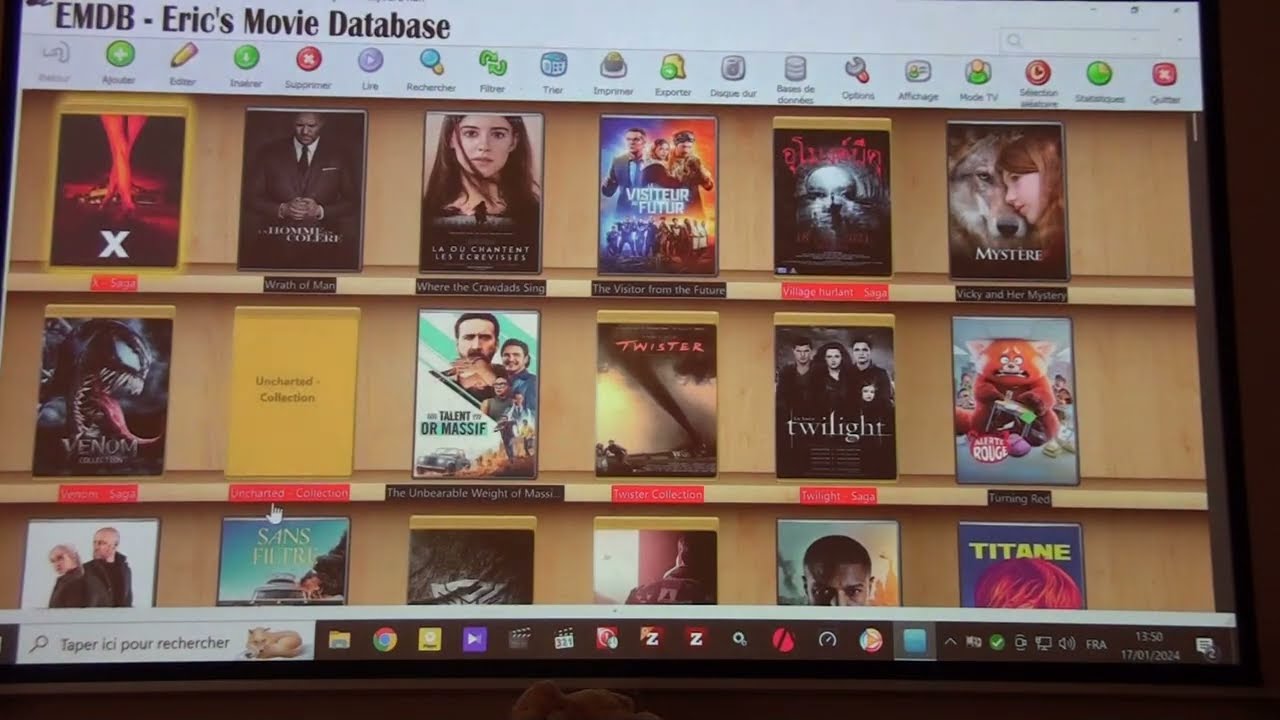Image resolution: width=1280 pixels, height=720 pixels.
Task: Click the "Turning Red" title label
Action: coord(1019,498)
